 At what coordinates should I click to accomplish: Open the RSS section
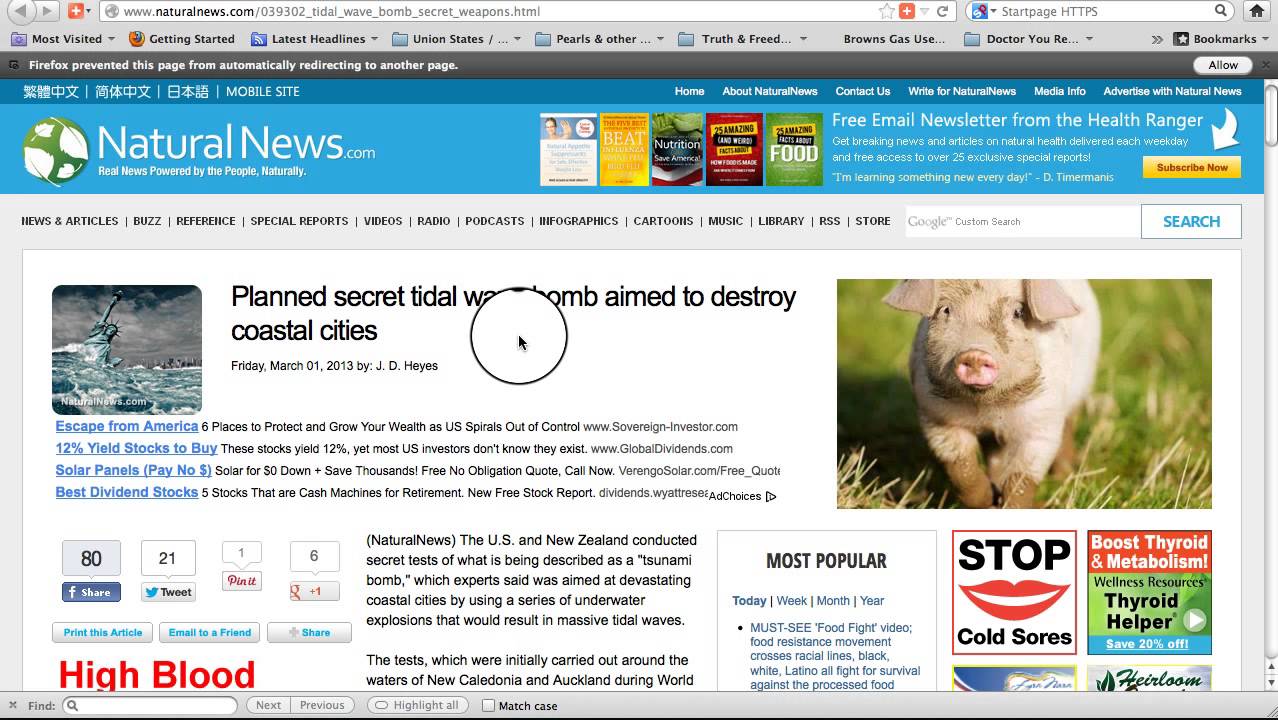(x=830, y=221)
